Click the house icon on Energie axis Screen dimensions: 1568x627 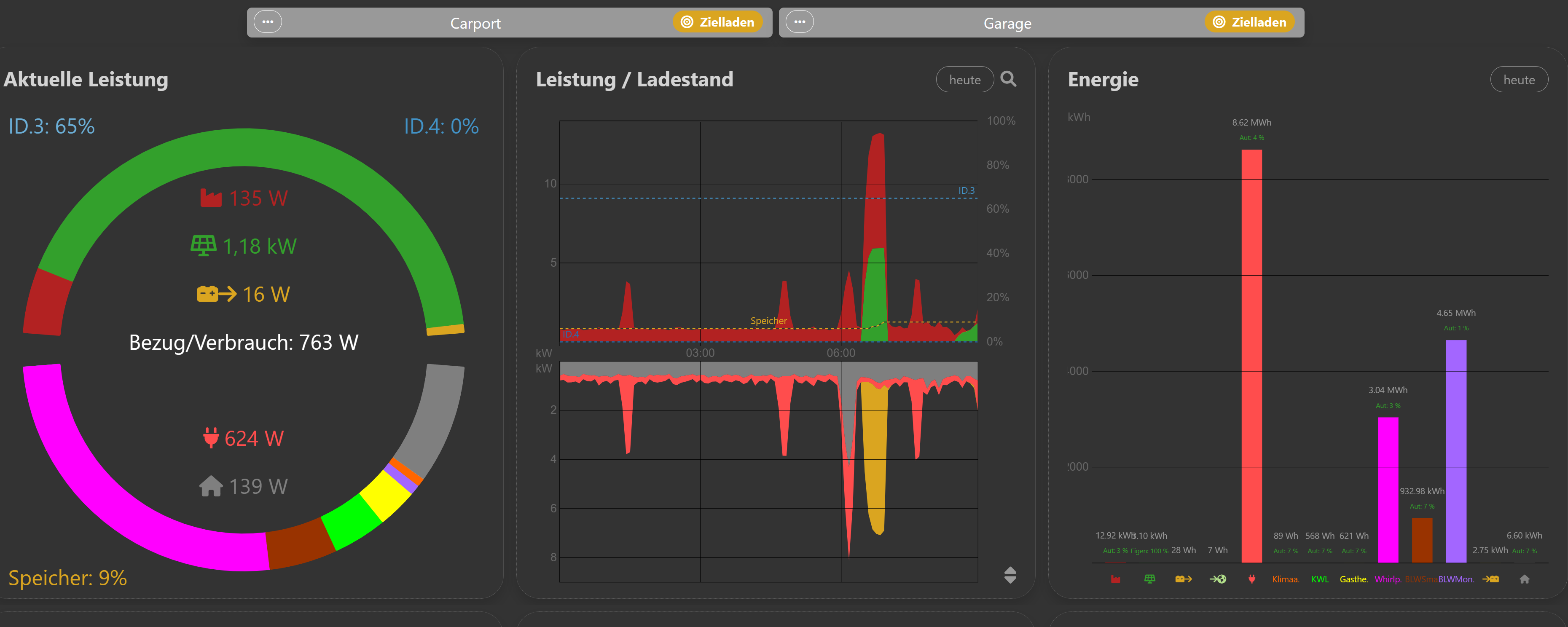click(1524, 579)
